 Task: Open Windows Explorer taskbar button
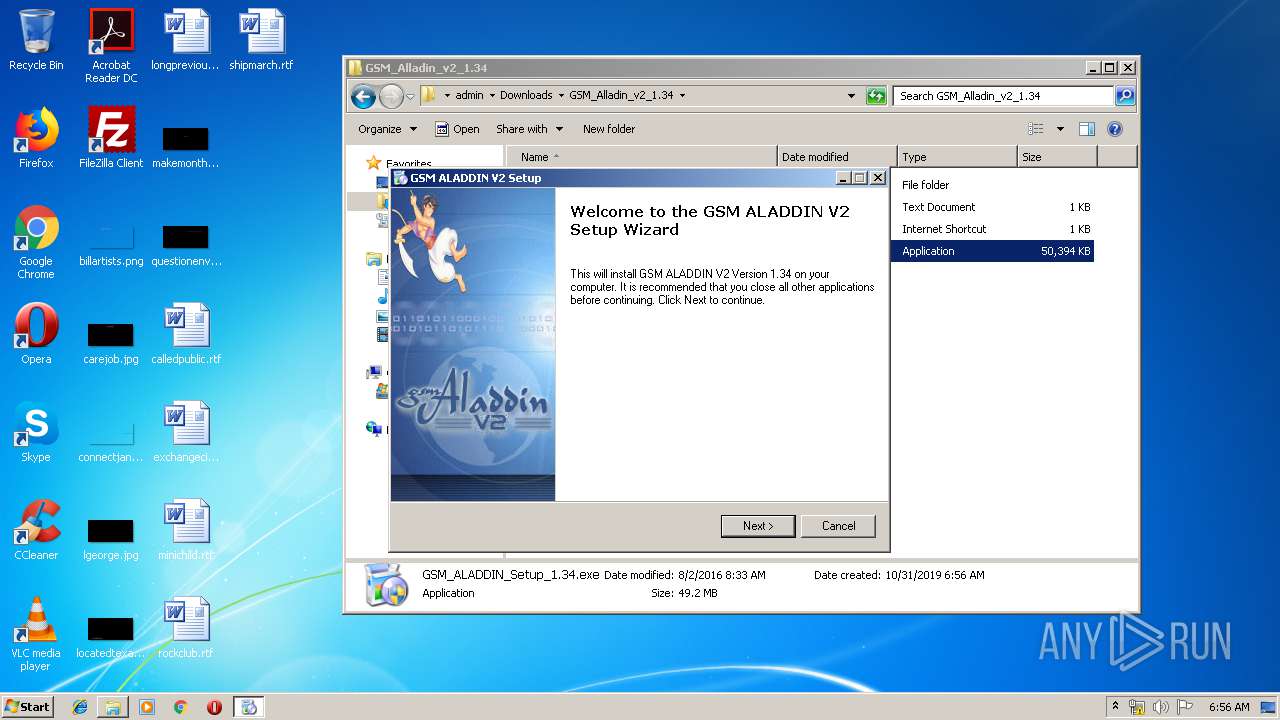[113, 707]
